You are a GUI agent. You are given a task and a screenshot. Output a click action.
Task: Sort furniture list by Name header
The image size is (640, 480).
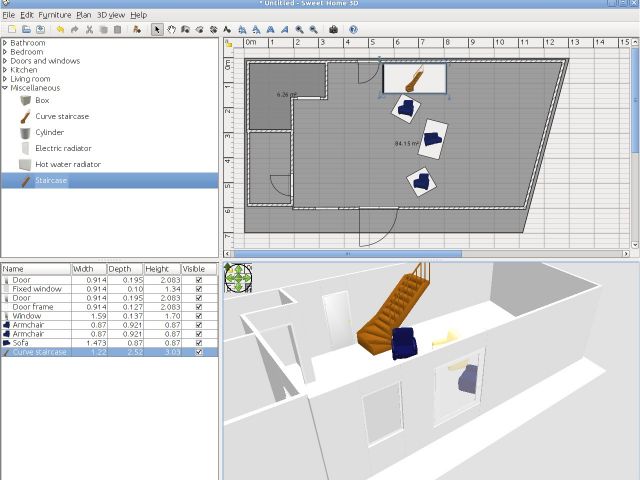point(35,269)
